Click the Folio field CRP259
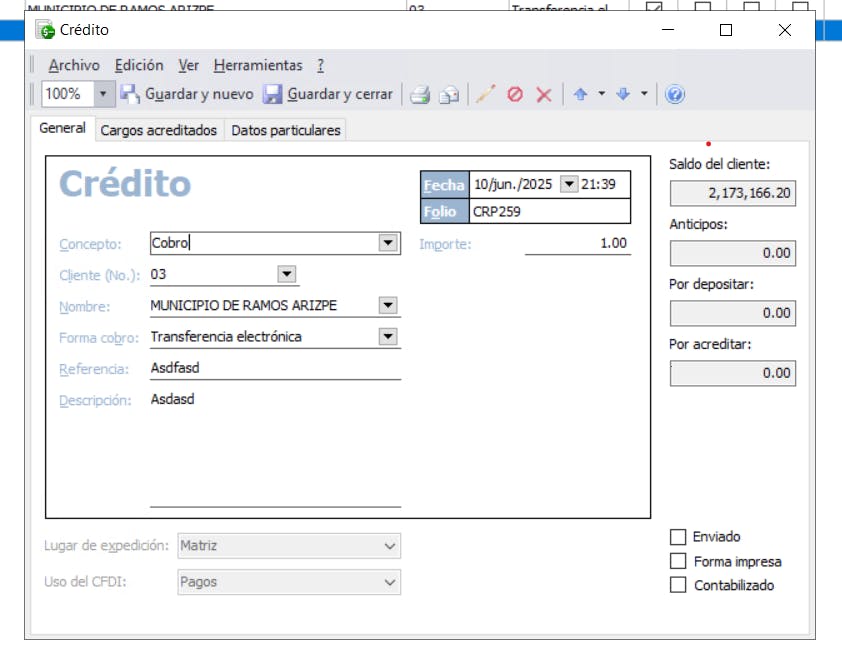 [x=550, y=211]
